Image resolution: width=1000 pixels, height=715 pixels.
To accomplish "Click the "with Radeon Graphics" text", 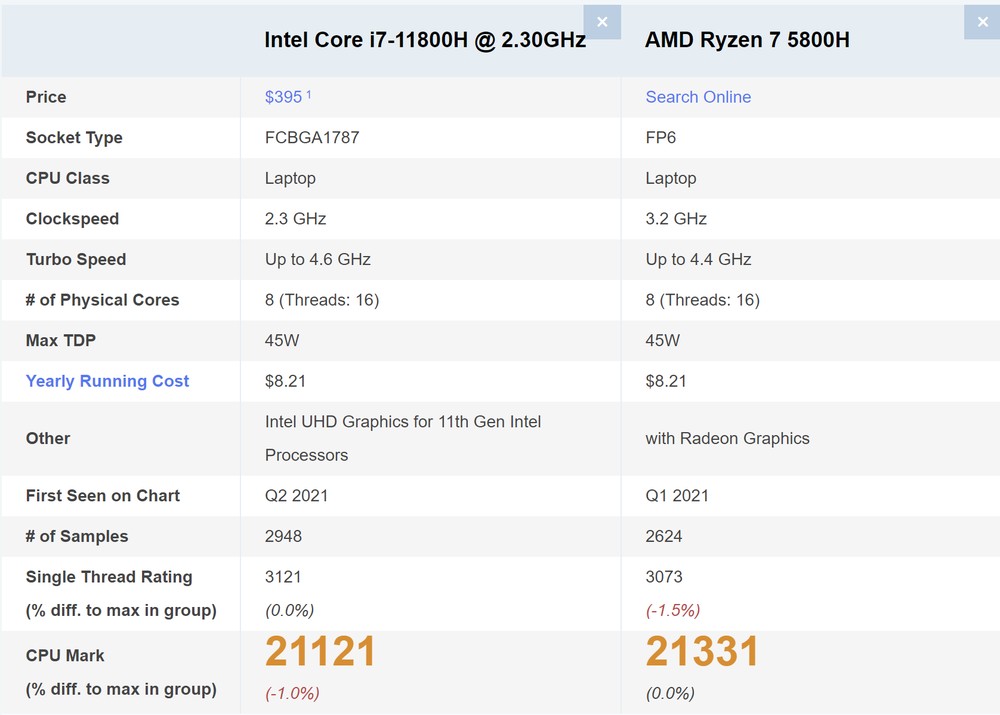I will click(727, 439).
